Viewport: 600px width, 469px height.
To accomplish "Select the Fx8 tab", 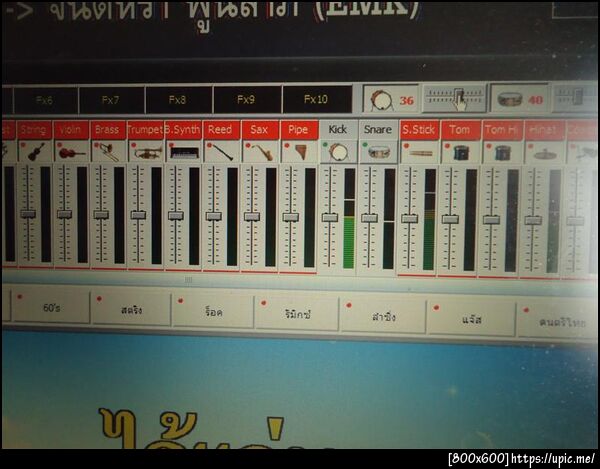I will point(178,100).
